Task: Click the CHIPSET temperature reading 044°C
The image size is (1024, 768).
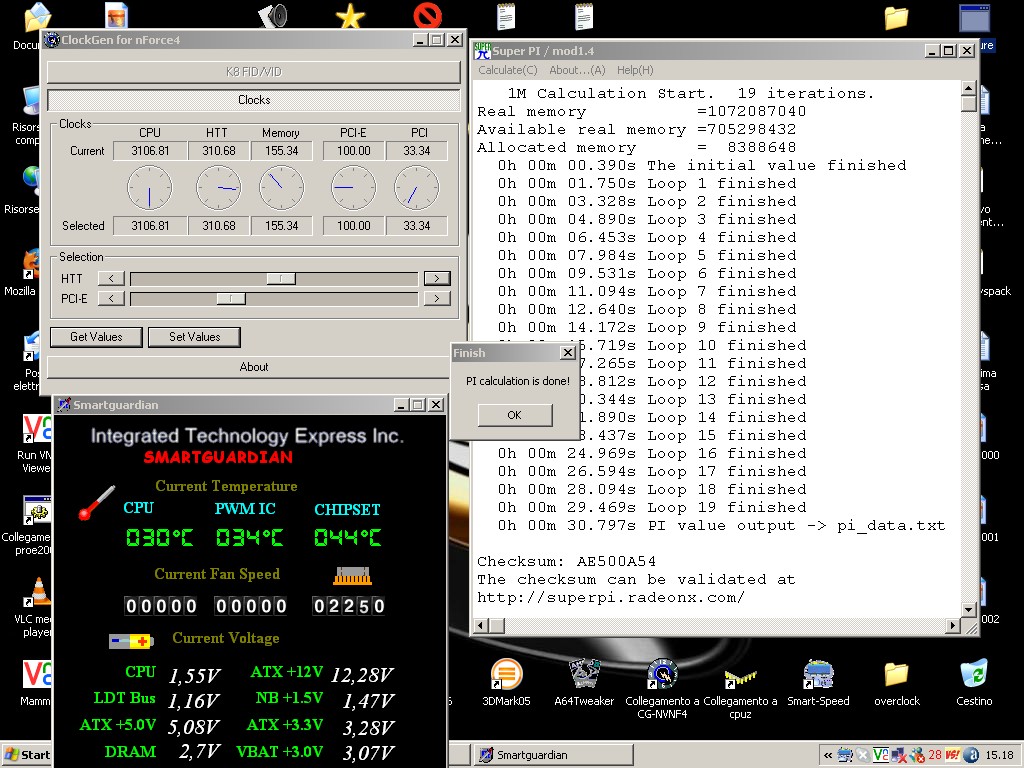Action: [347, 537]
